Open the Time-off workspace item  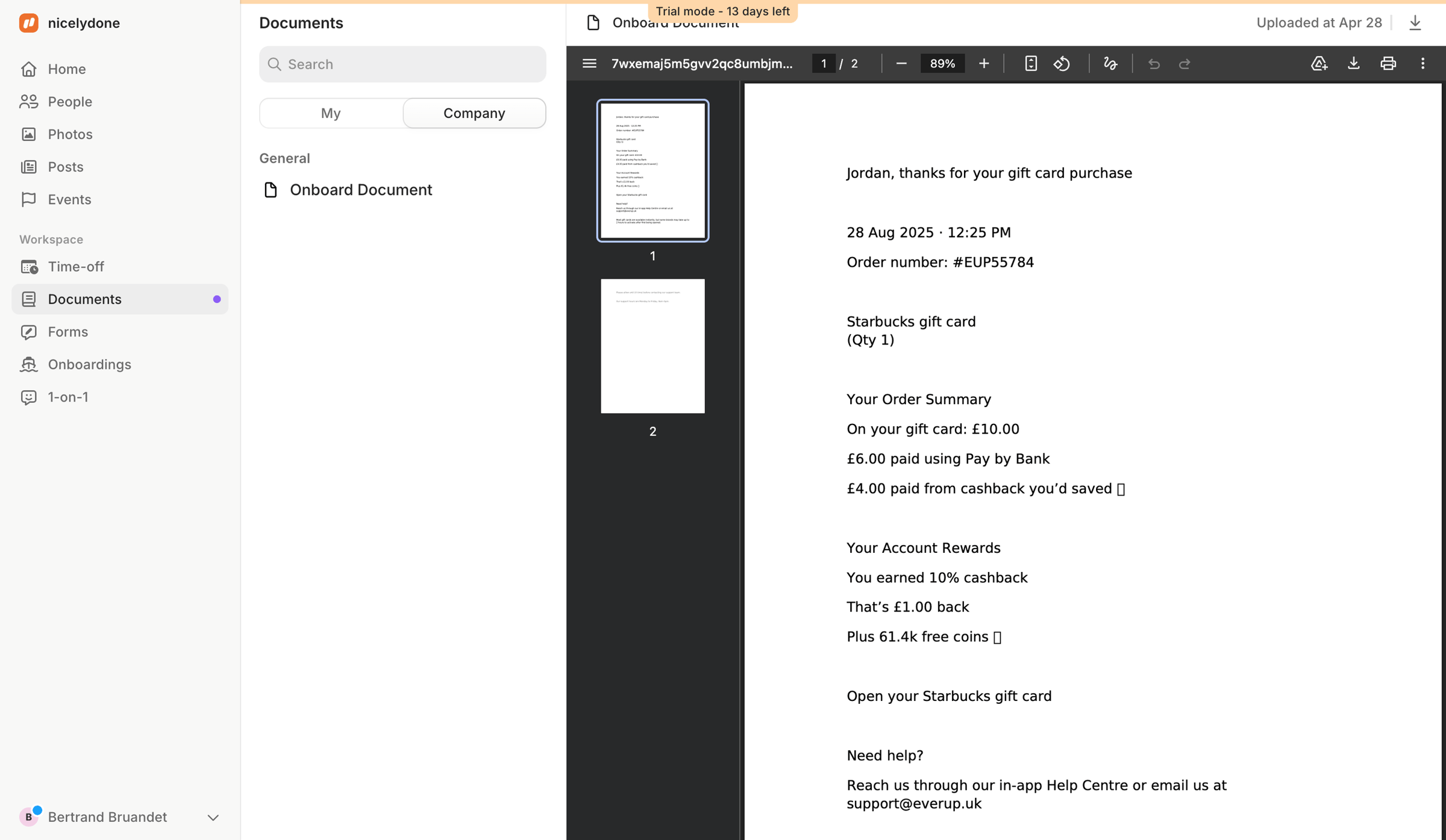120,266
